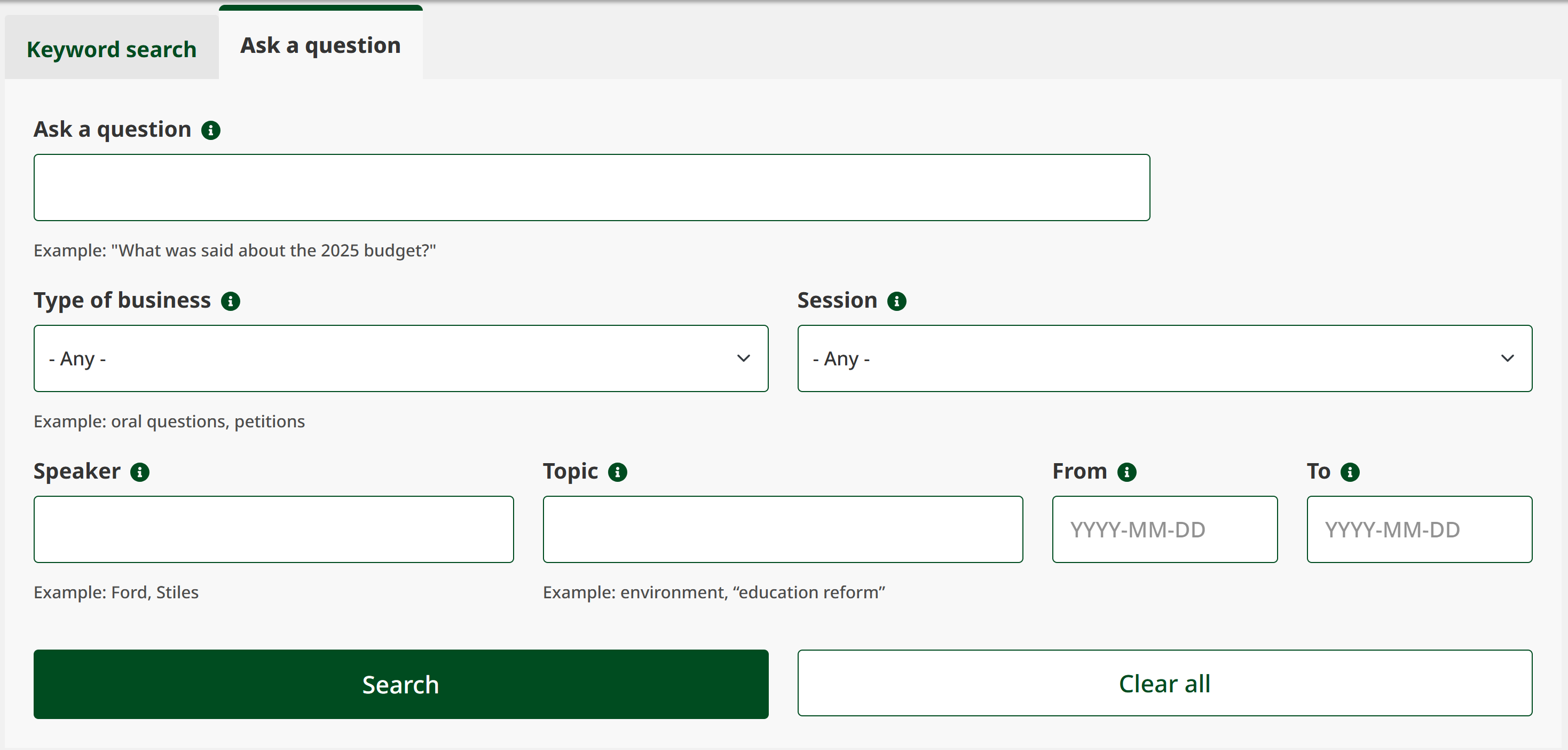Click the To date info icon
The width and height of the screenshot is (1568, 750).
pos(1350,472)
